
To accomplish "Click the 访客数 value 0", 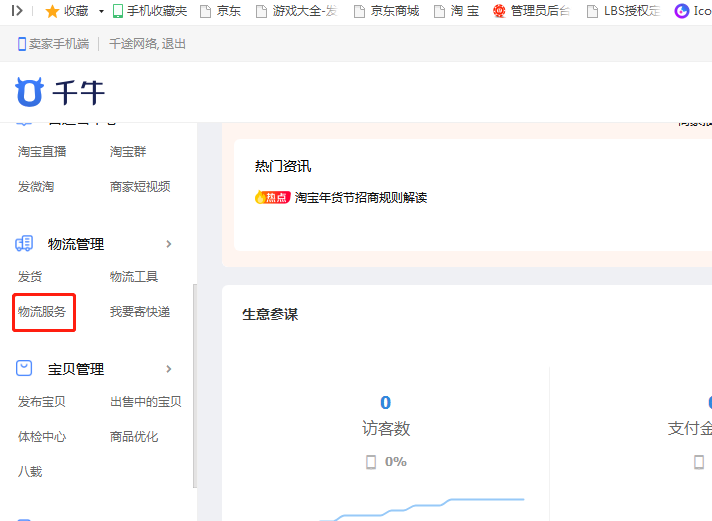I will pyautogui.click(x=386, y=402).
